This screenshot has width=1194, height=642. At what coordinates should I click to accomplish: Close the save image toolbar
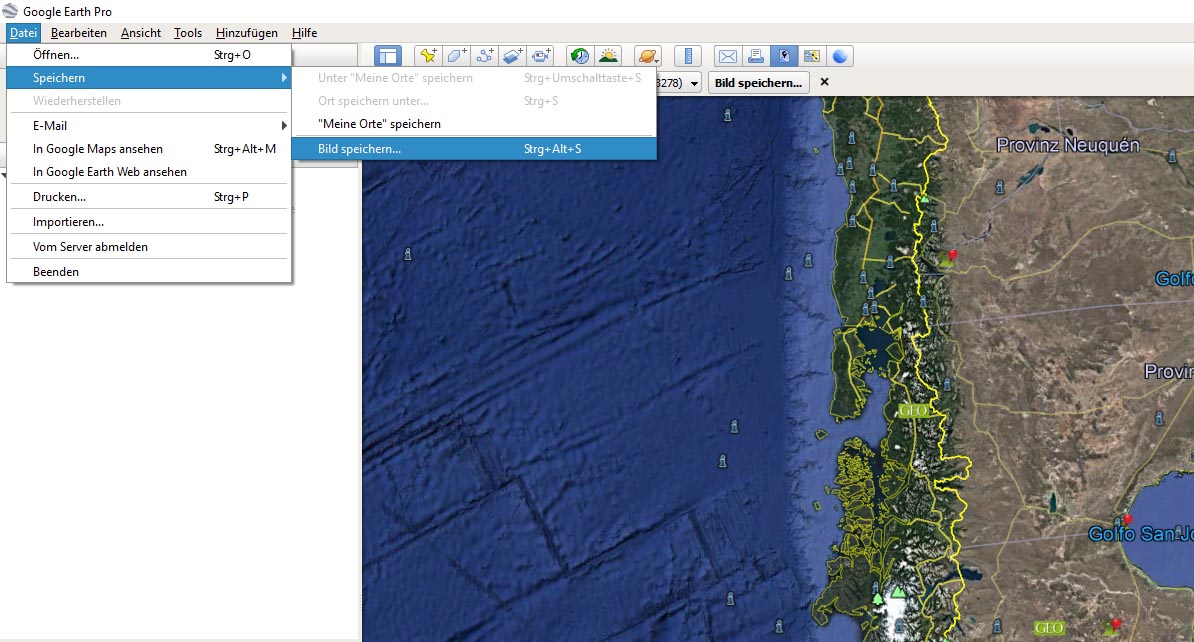(x=825, y=82)
